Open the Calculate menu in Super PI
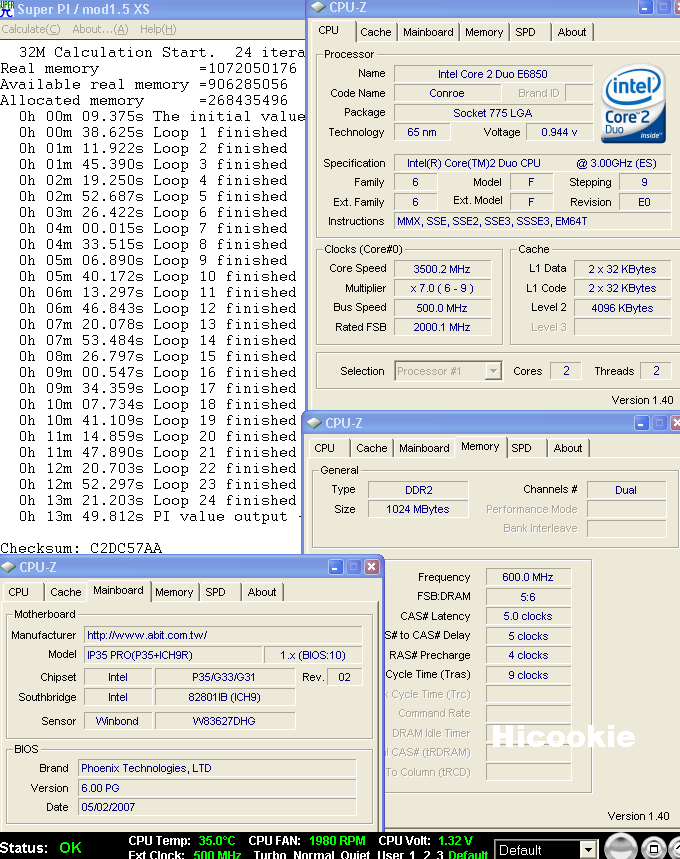This screenshot has width=680, height=859. tap(31, 29)
